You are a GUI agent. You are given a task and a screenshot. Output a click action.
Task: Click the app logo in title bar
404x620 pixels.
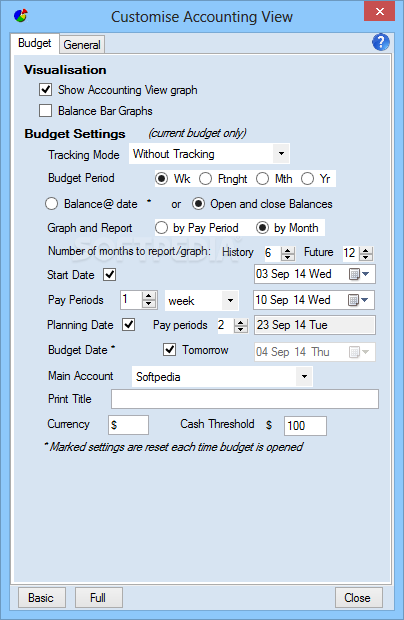[x=21, y=15]
